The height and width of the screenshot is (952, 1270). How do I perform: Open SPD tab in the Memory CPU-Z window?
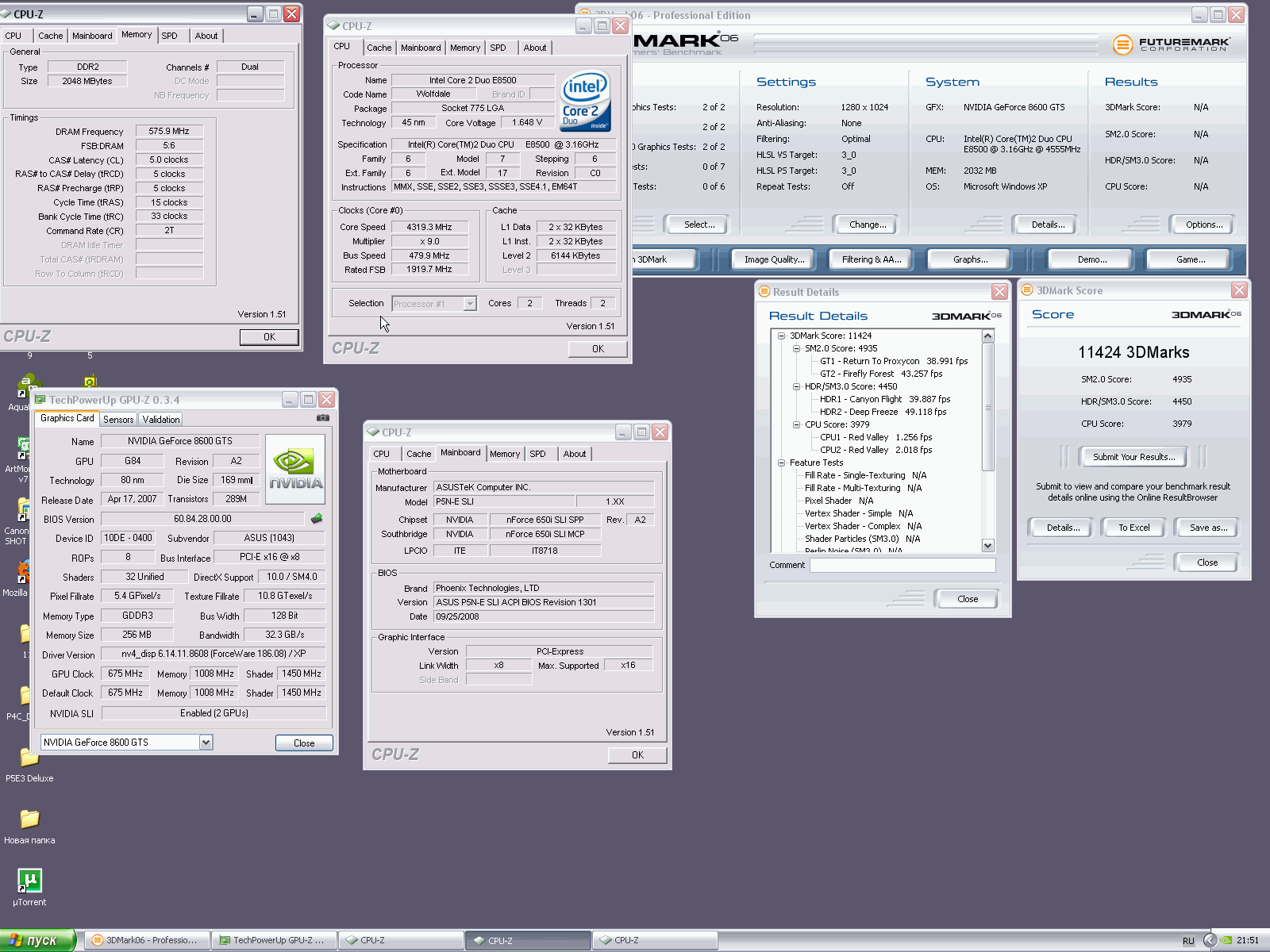click(169, 36)
